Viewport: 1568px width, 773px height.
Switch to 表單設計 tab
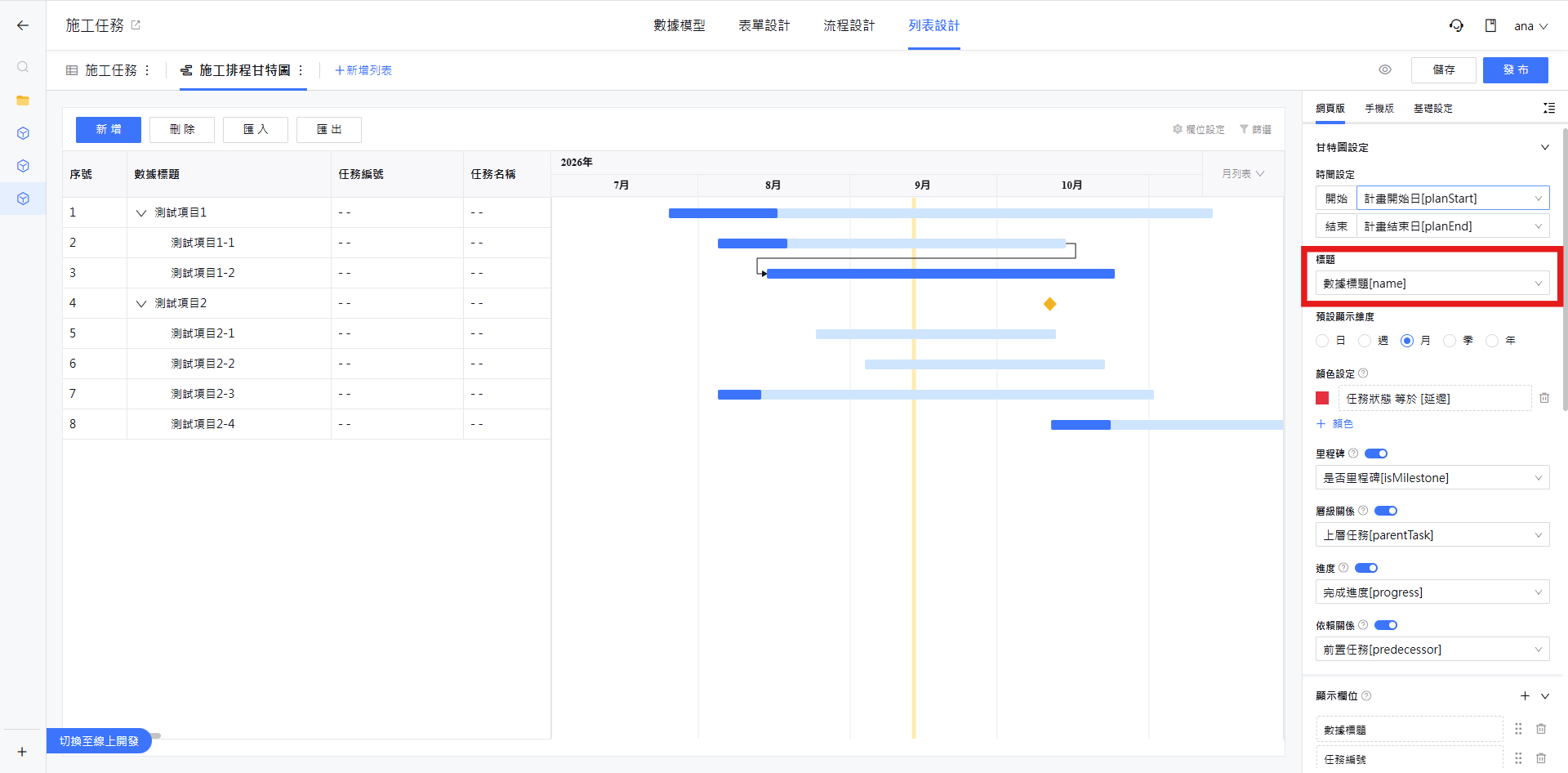pyautogui.click(x=764, y=25)
